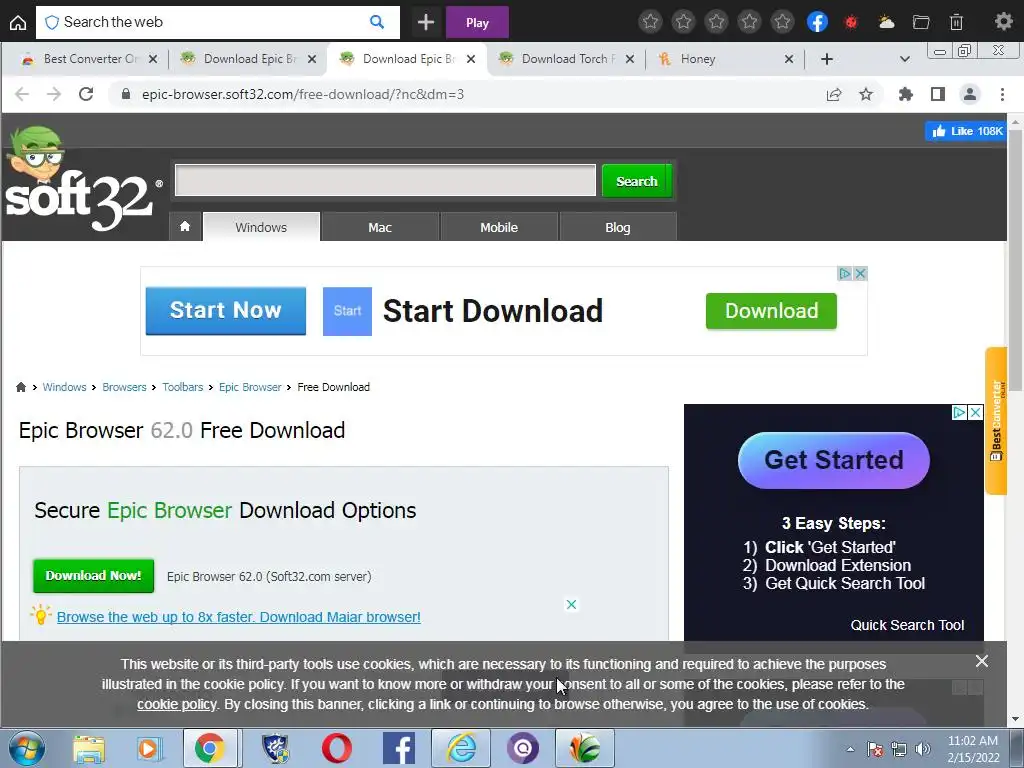Click the green Search button

(637, 181)
